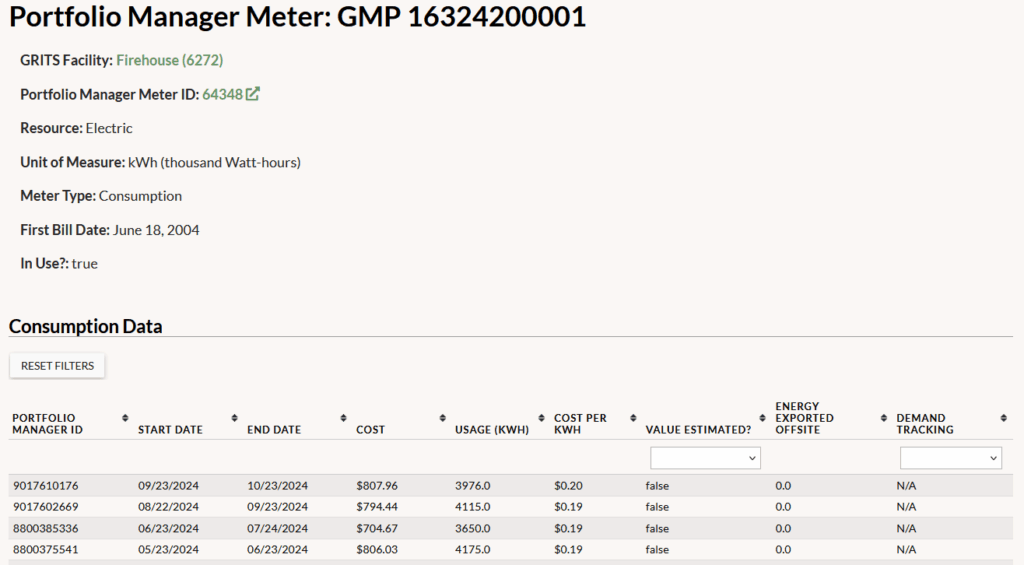Click the Cost column sort arrows
Viewport: 1024px width, 565px height.
[x=441, y=418]
